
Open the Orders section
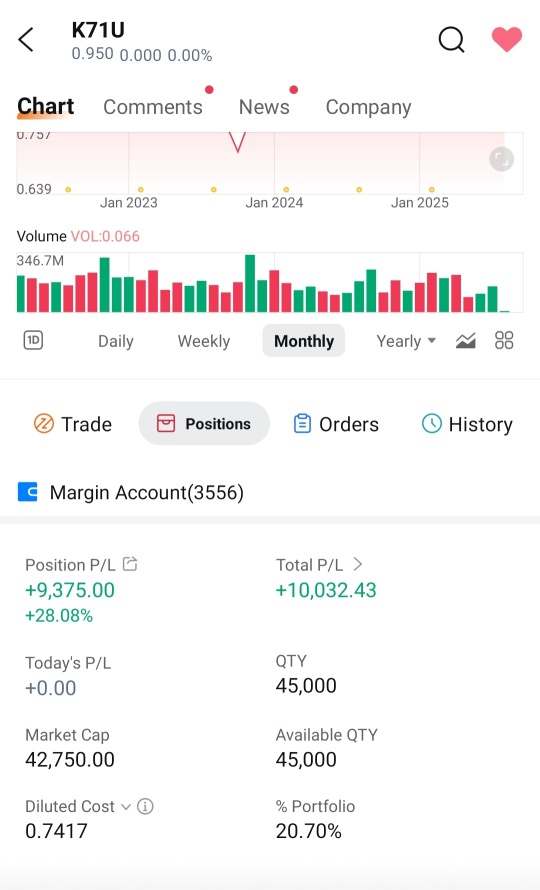(x=336, y=424)
